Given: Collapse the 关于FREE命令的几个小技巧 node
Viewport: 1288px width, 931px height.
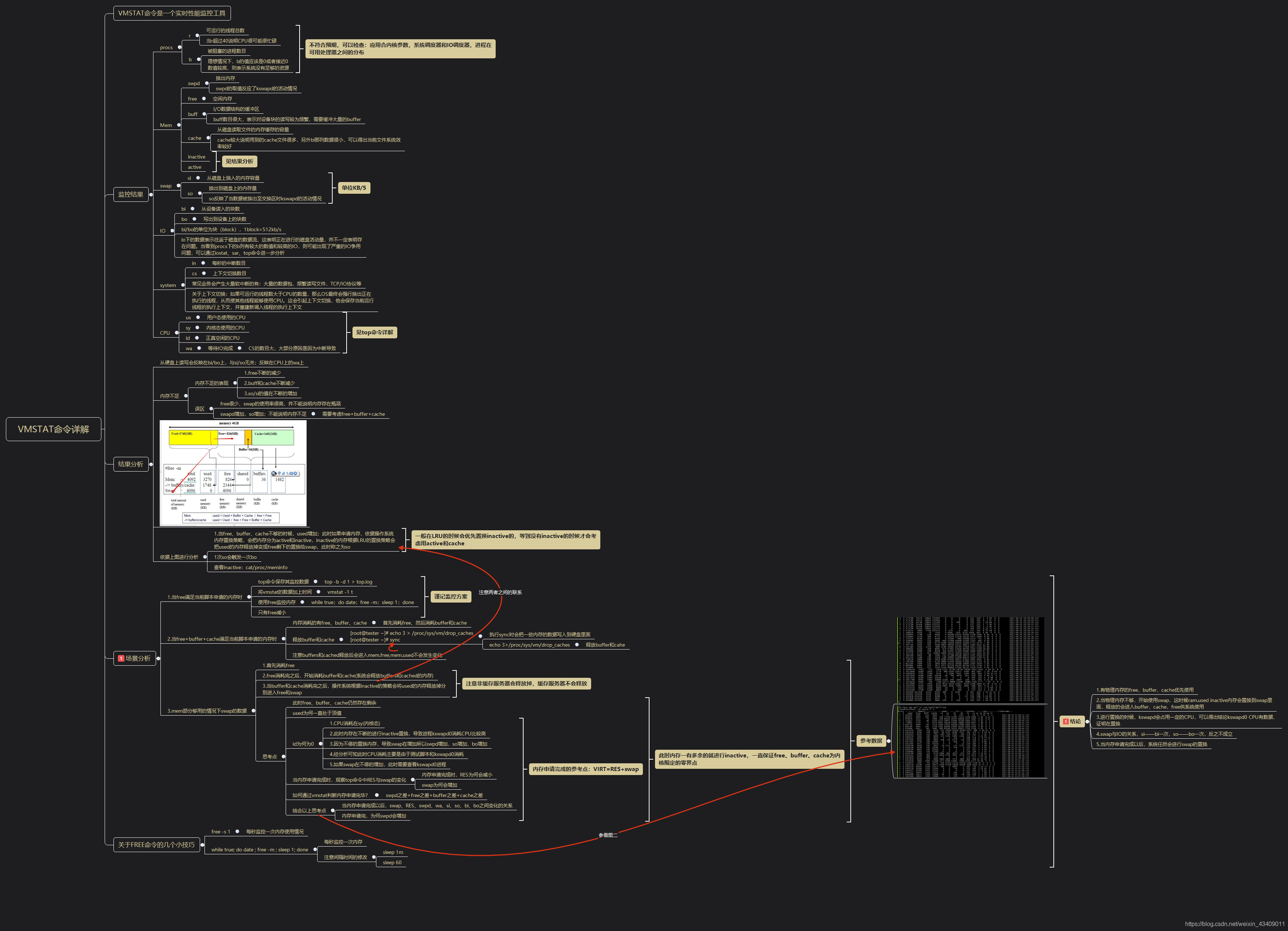Looking at the screenshot, I should click(203, 845).
